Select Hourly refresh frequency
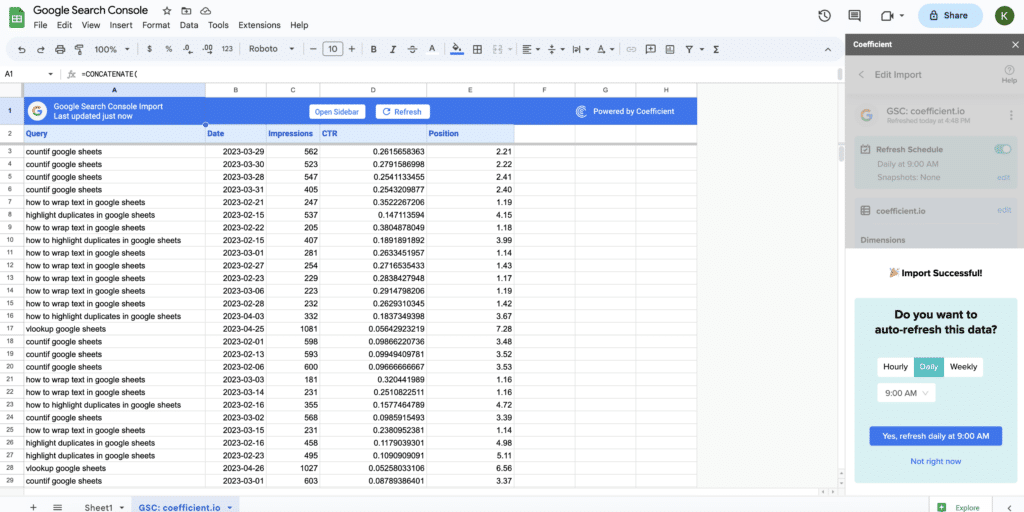 coord(895,367)
